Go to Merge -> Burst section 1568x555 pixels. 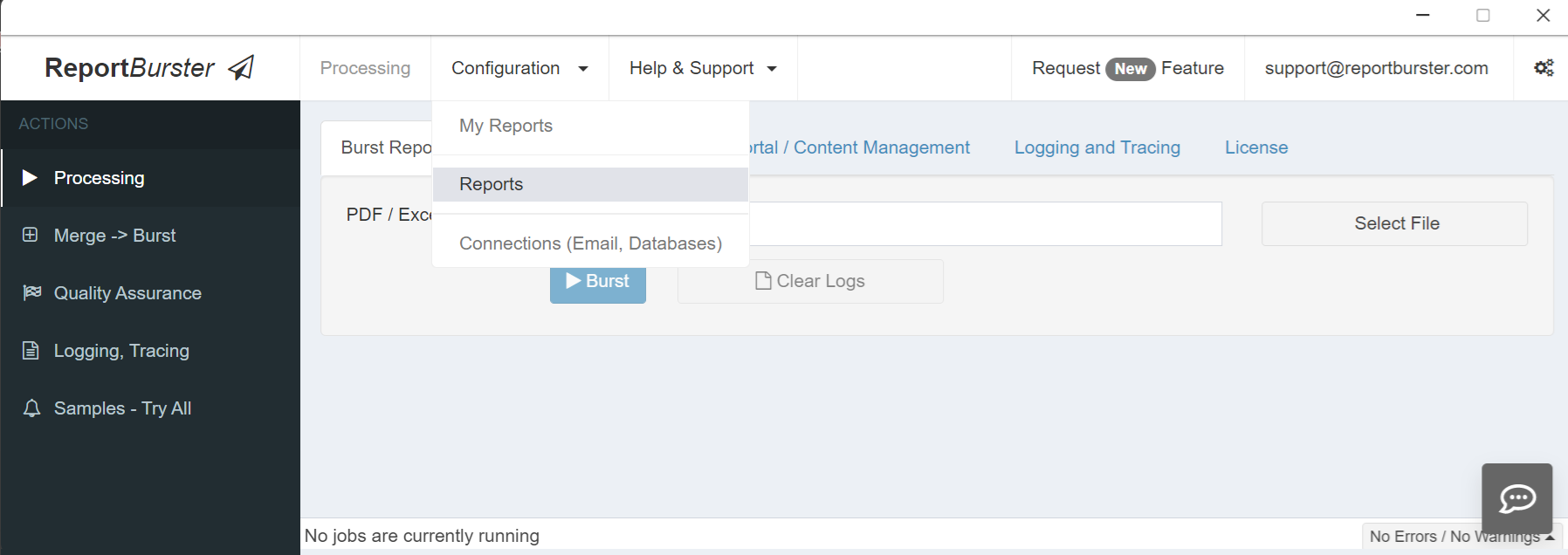point(150,236)
